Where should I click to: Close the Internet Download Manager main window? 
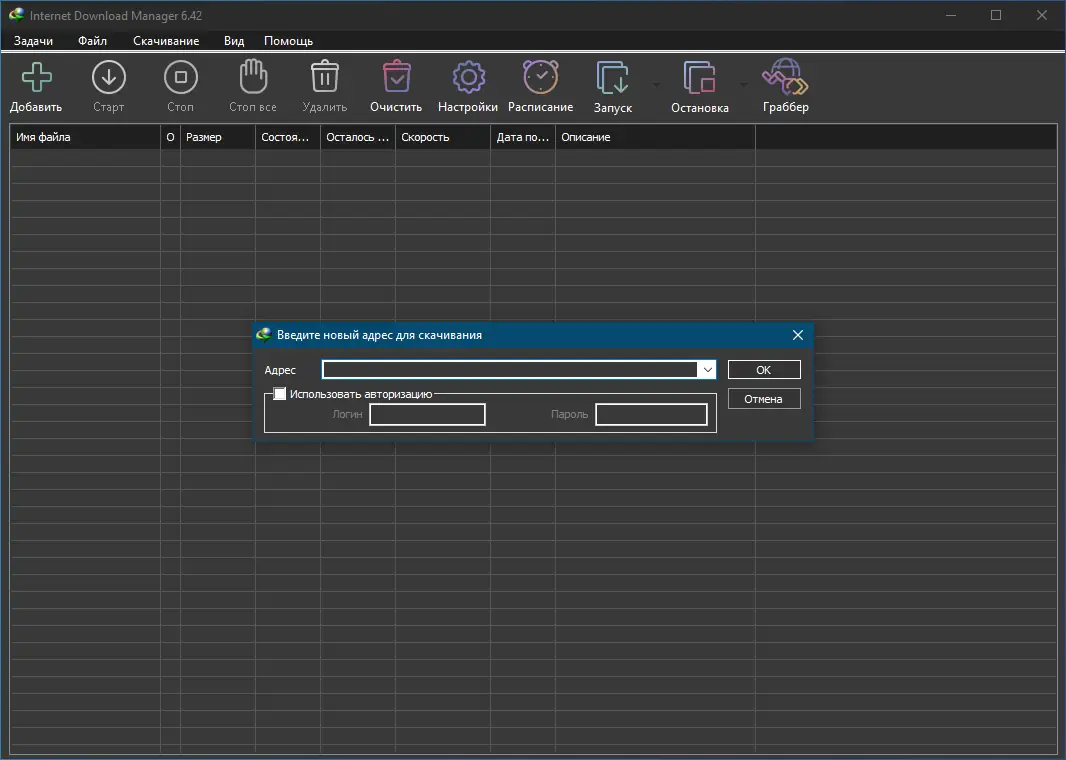tap(1042, 15)
